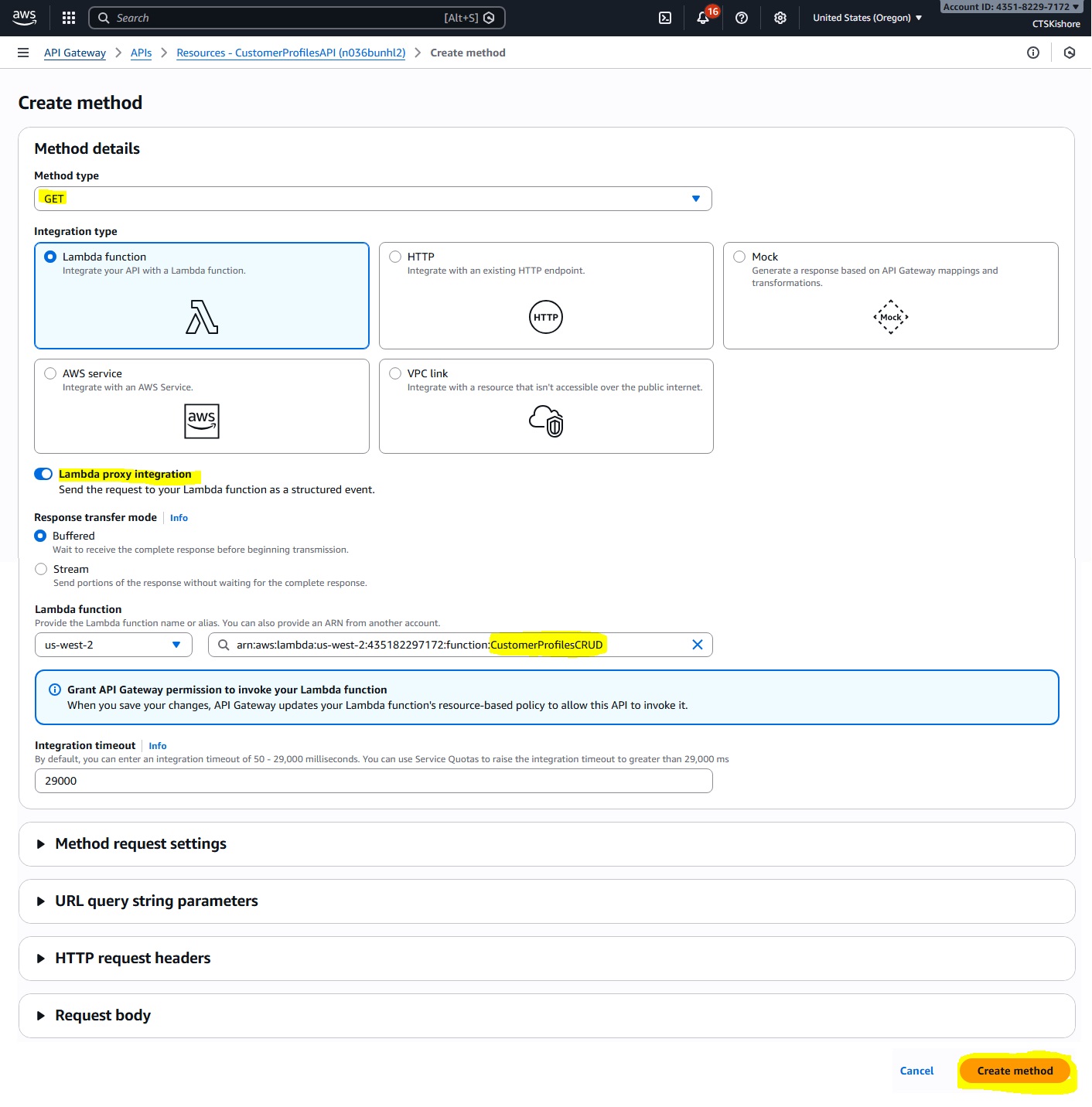Open the AWS services grid menu
The image size is (1092, 1107).
(69, 18)
